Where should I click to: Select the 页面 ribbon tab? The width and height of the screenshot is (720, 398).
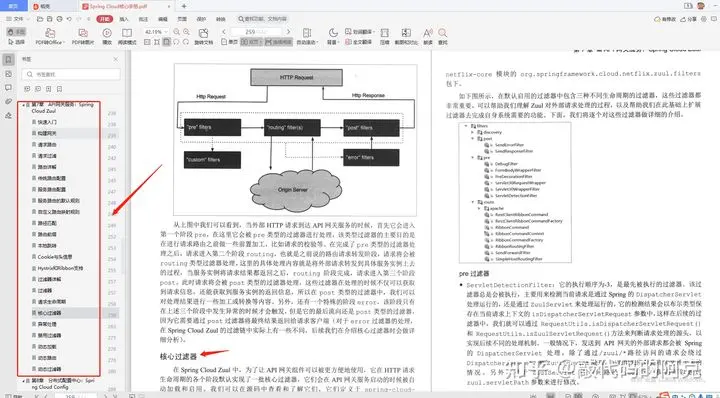tap(182, 19)
